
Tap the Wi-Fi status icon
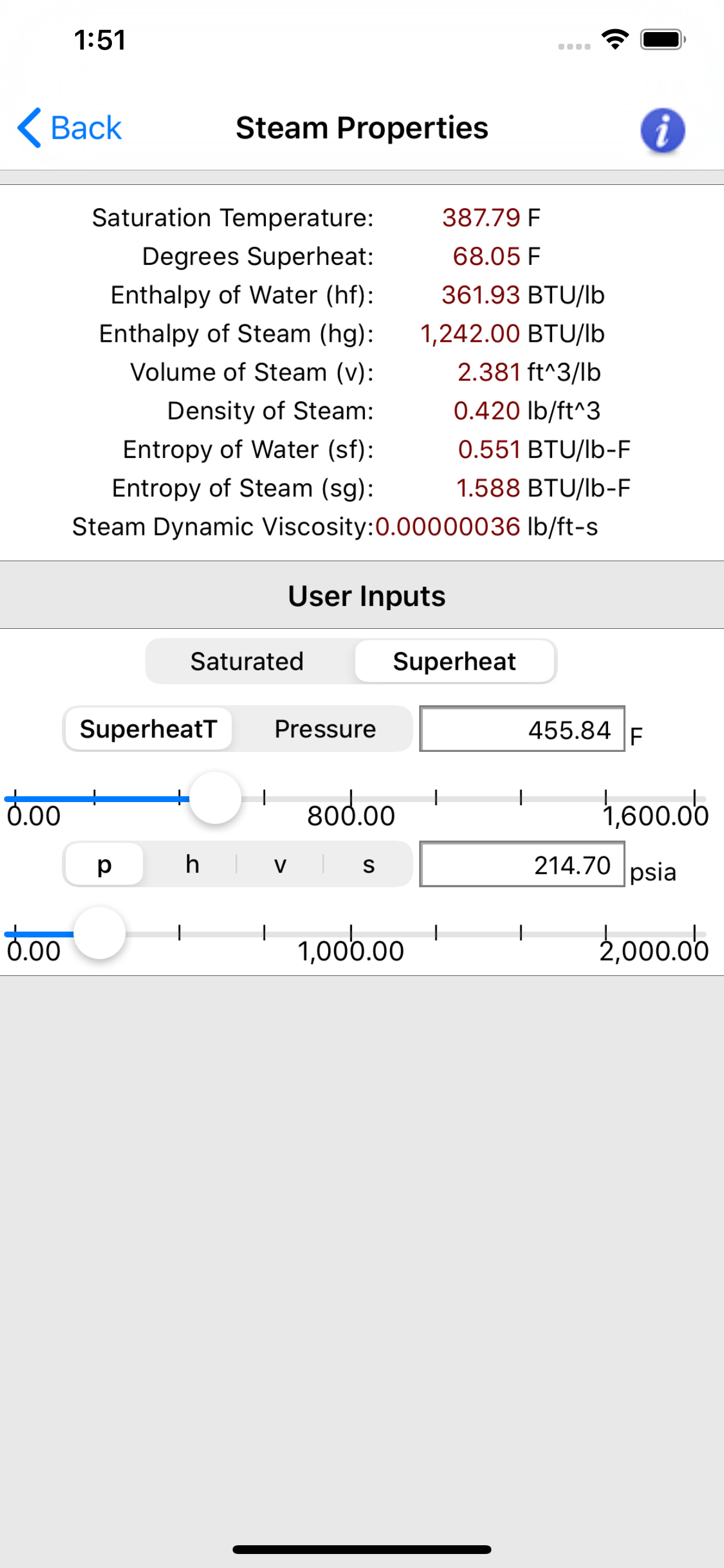[x=614, y=40]
